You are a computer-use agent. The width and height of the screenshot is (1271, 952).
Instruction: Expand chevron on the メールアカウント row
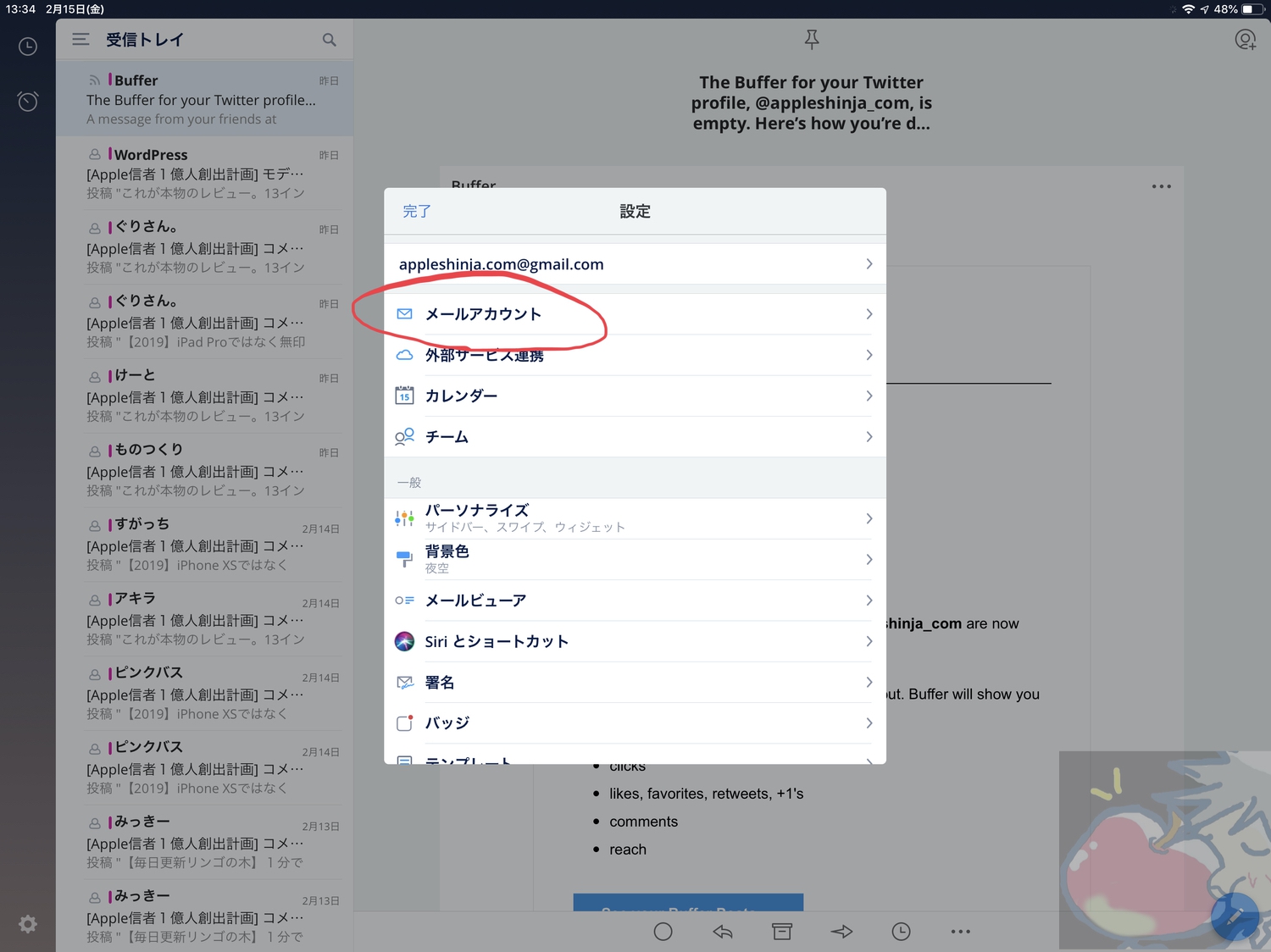pyautogui.click(x=869, y=314)
